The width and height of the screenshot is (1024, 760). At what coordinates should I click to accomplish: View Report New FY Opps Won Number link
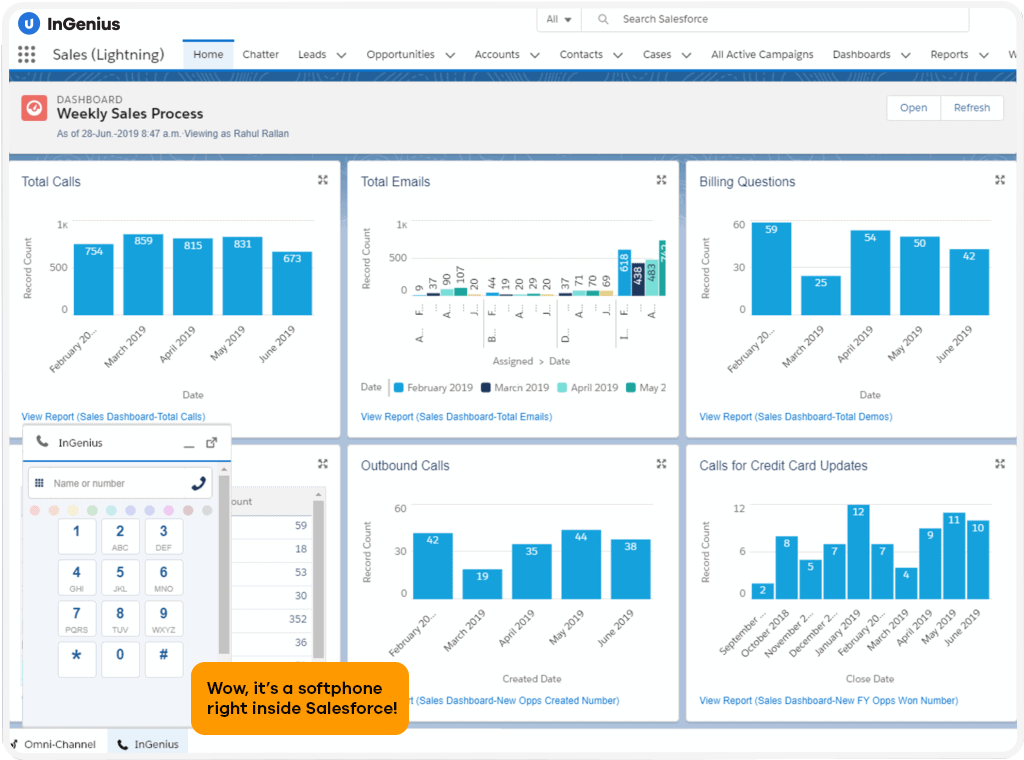click(x=829, y=701)
